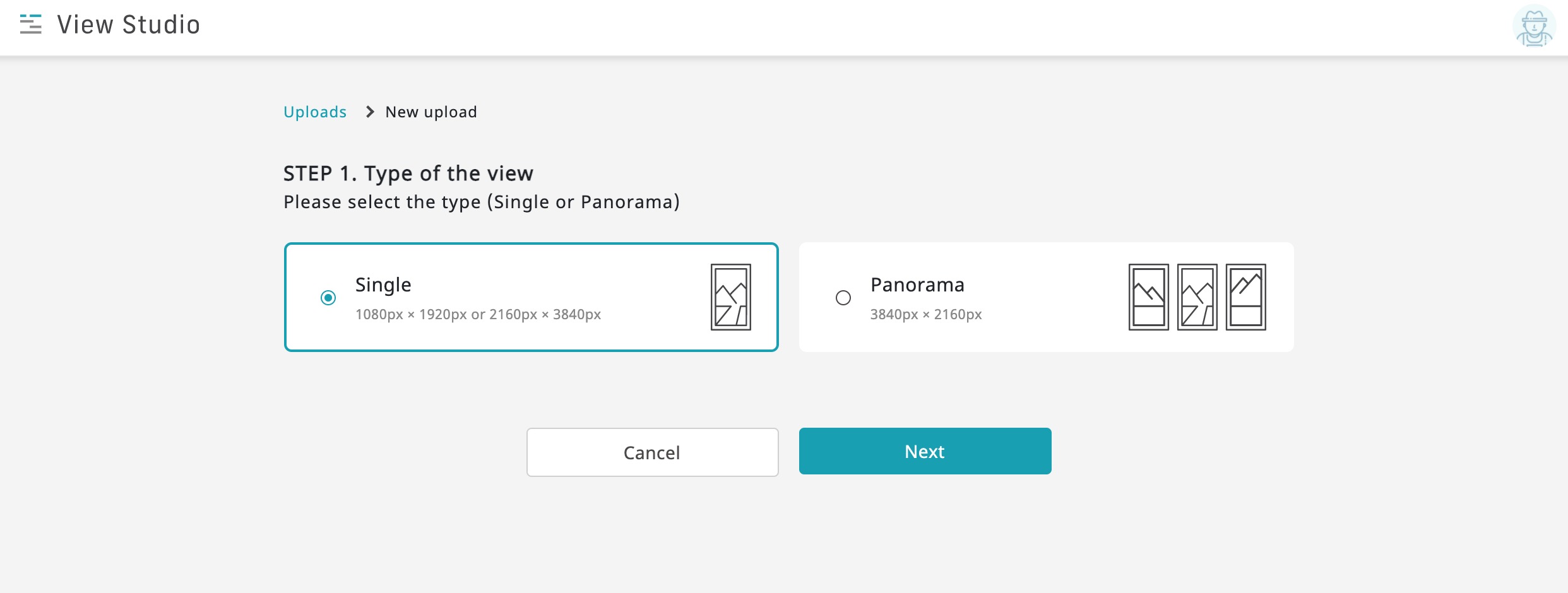Screen dimensions: 1568x593
Task: Click the first Panorama frame icon
Action: click(1148, 297)
